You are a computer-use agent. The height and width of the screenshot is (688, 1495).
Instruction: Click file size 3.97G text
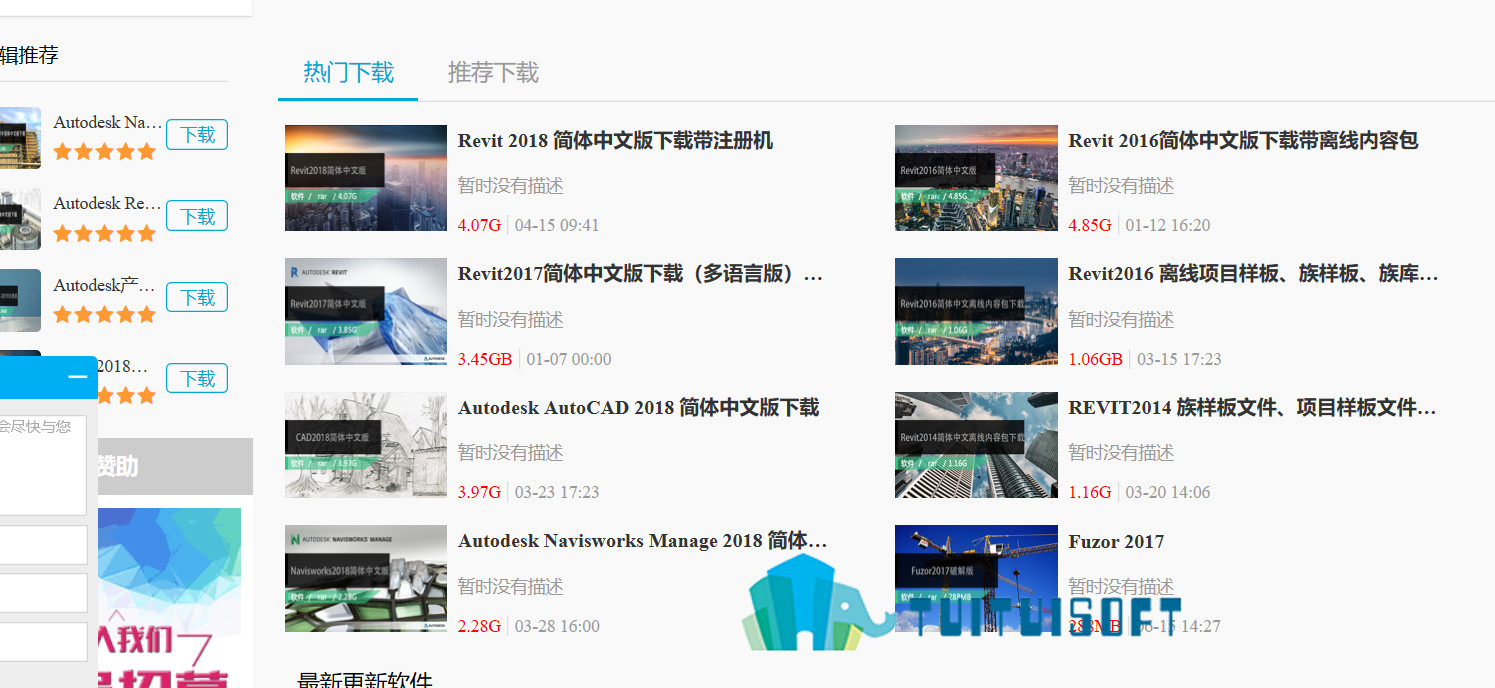click(479, 492)
